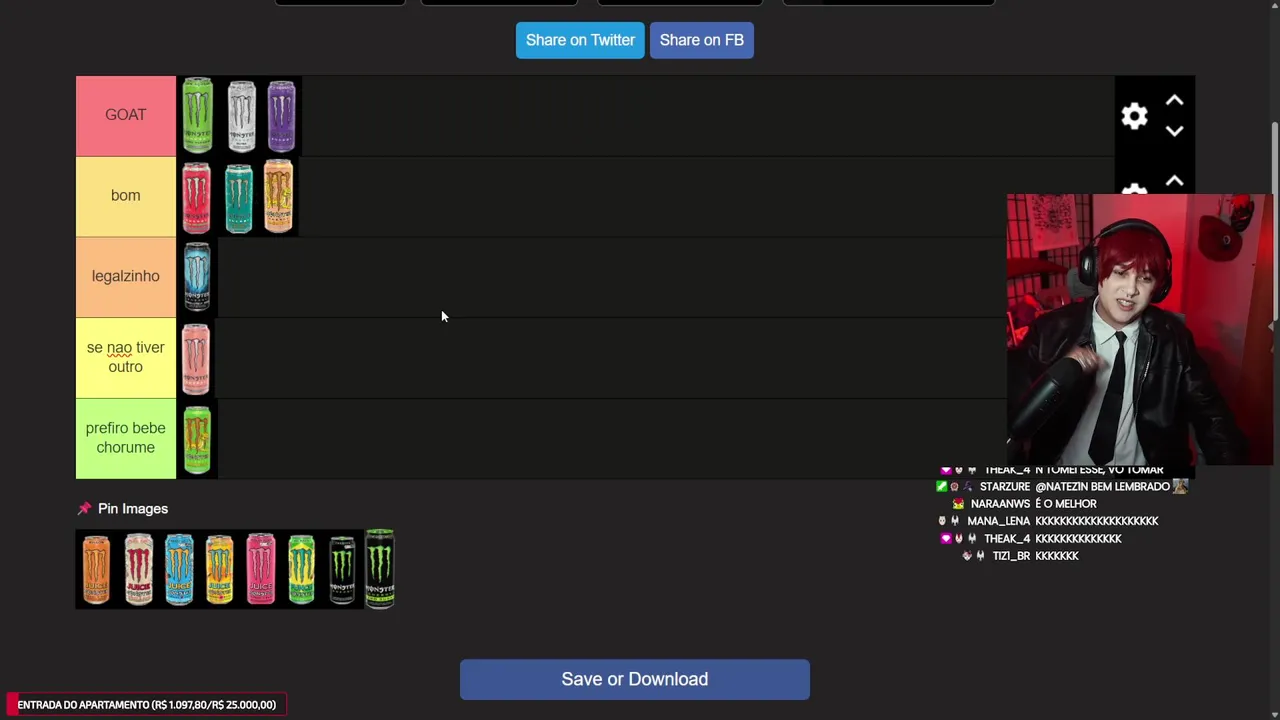Click the streamer webcam overlay
The height and width of the screenshot is (720, 1280).
(x=1140, y=330)
